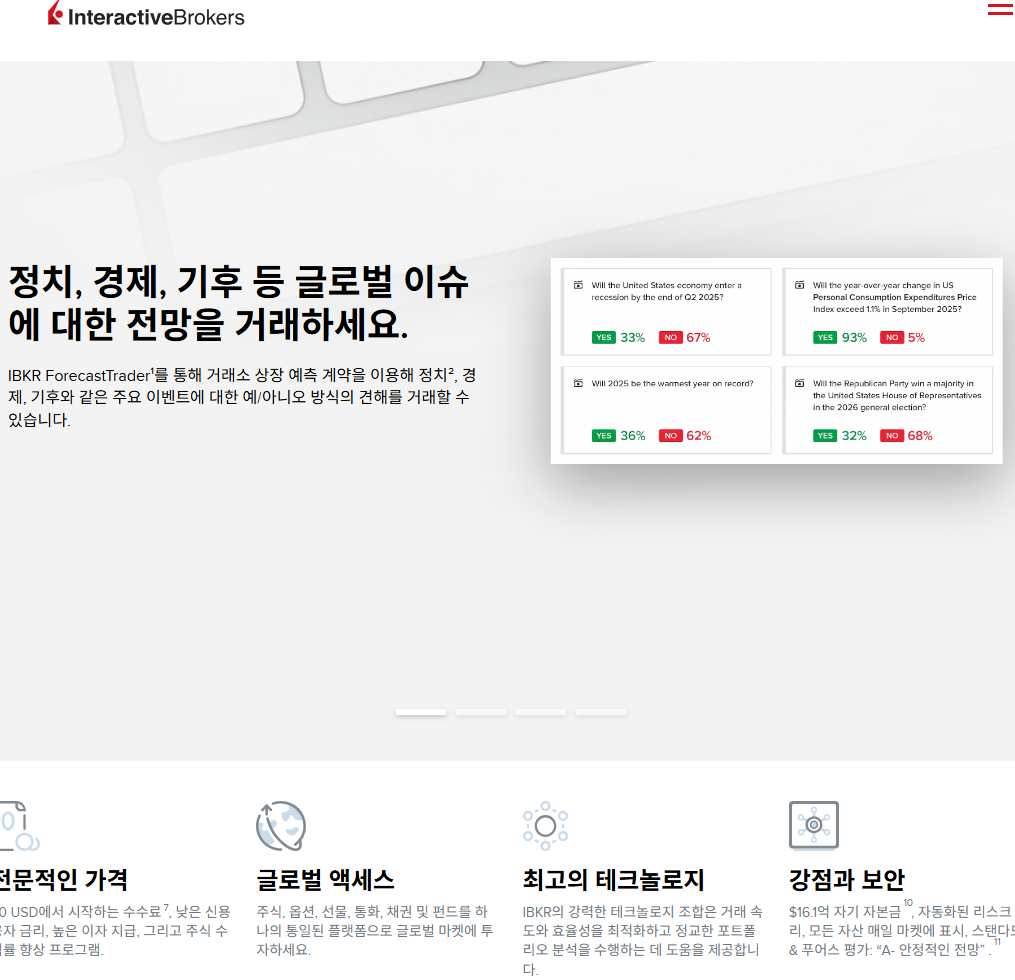The image size is (1015, 980).
Task: Click the description mentioning 'USD에서 시작하는 수수료'
Action: [x=115, y=931]
